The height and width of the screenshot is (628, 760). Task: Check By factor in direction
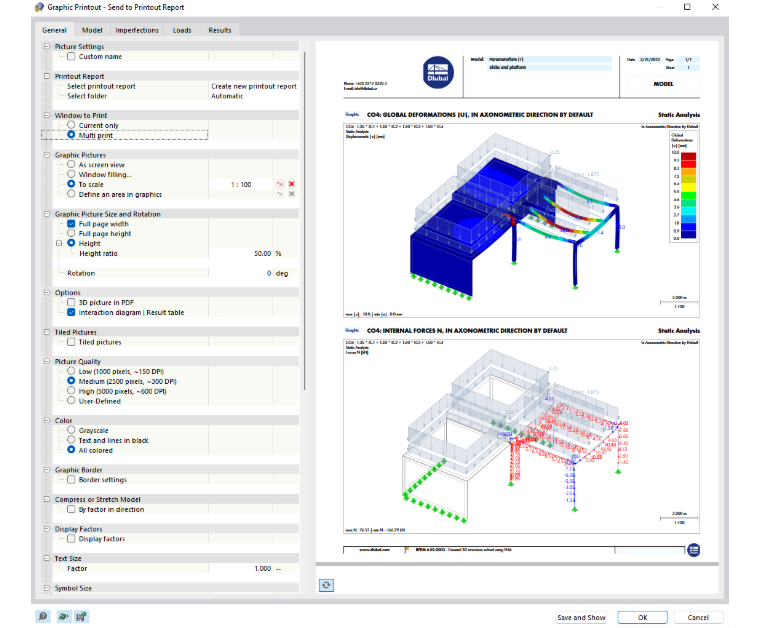71,509
